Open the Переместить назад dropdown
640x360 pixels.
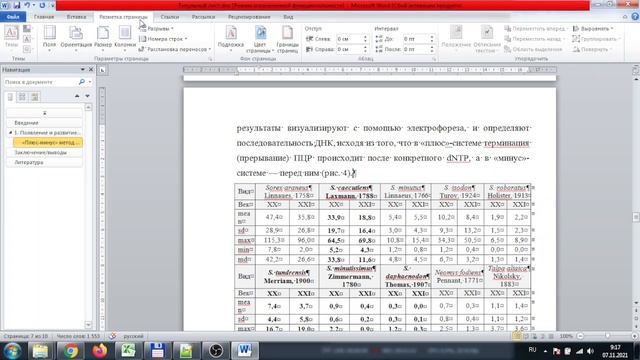535,39
